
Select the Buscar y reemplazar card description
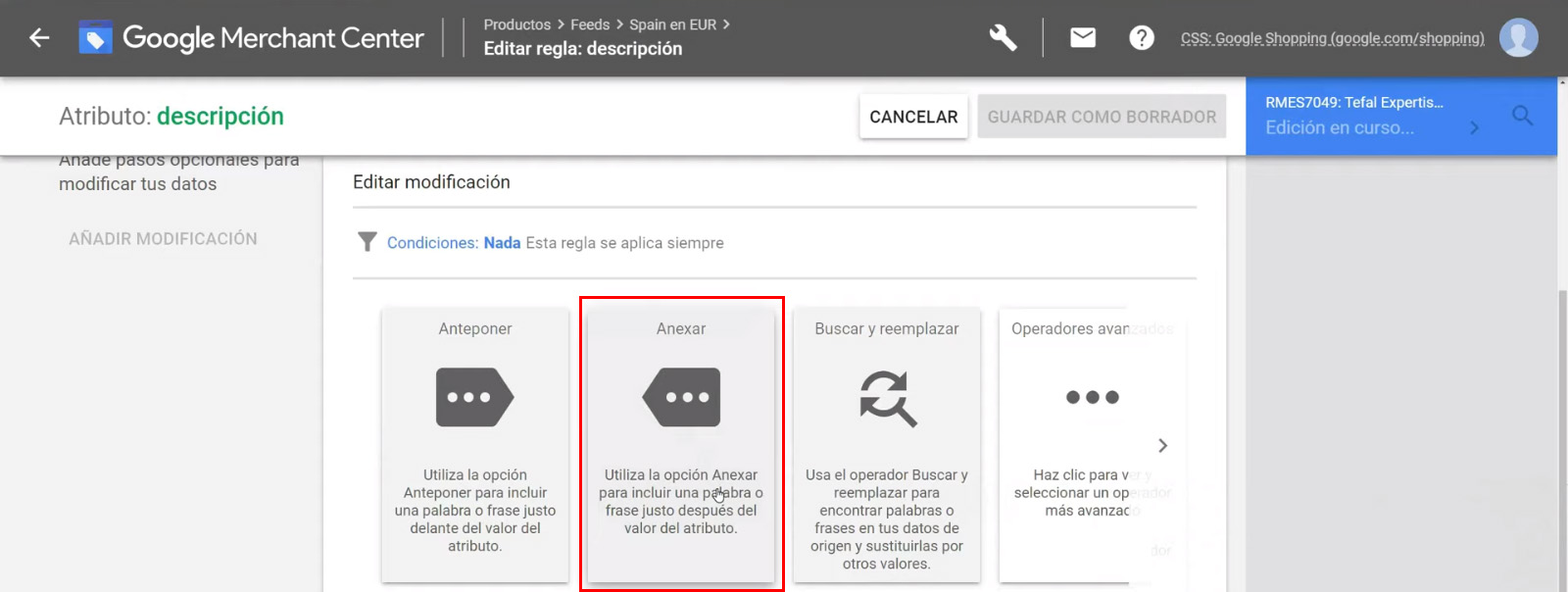[x=887, y=518]
